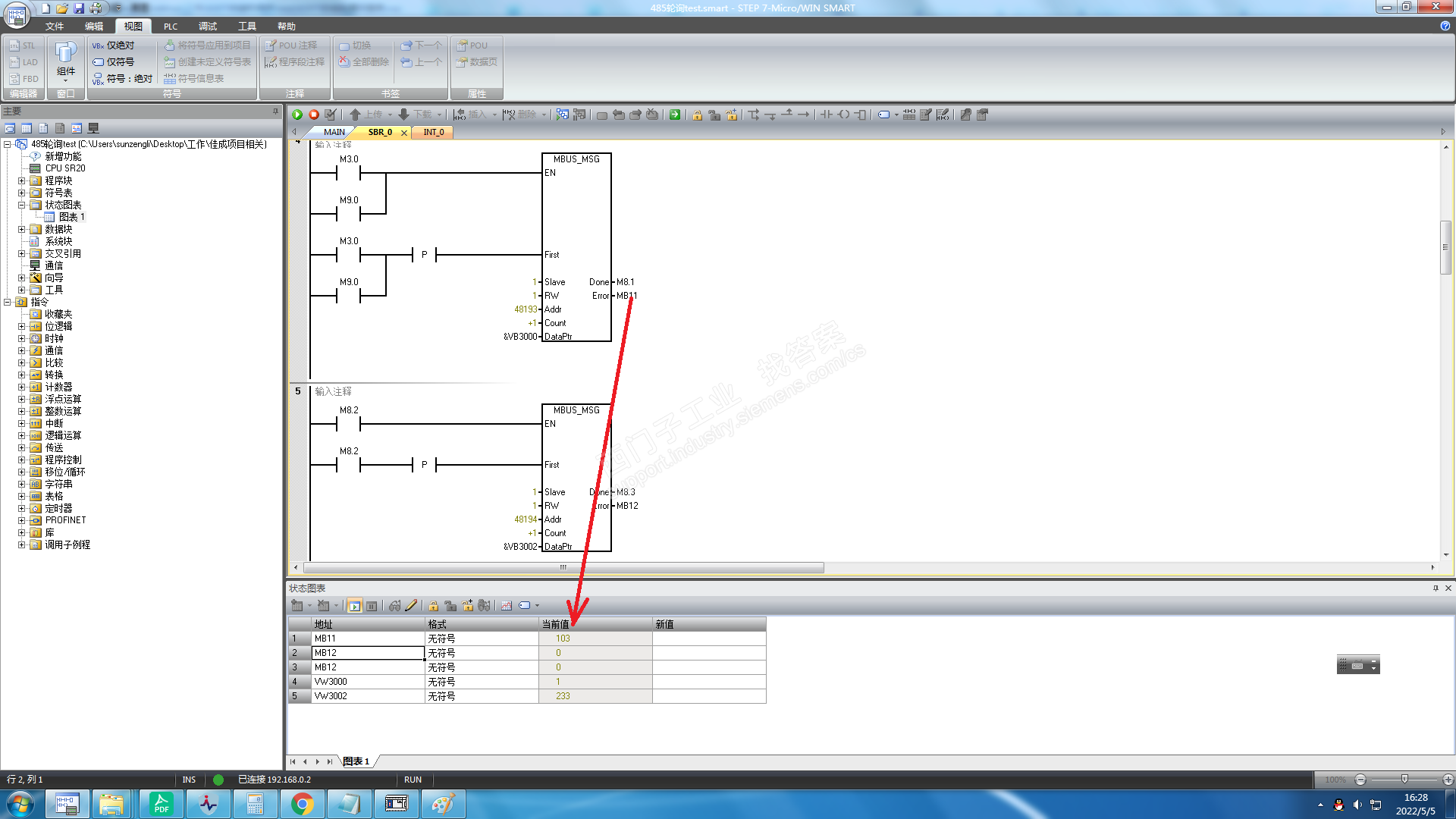1456x819 pixels.
Task: Click the pencil write icon in status chart toolbar
Action: pyautogui.click(x=411, y=606)
